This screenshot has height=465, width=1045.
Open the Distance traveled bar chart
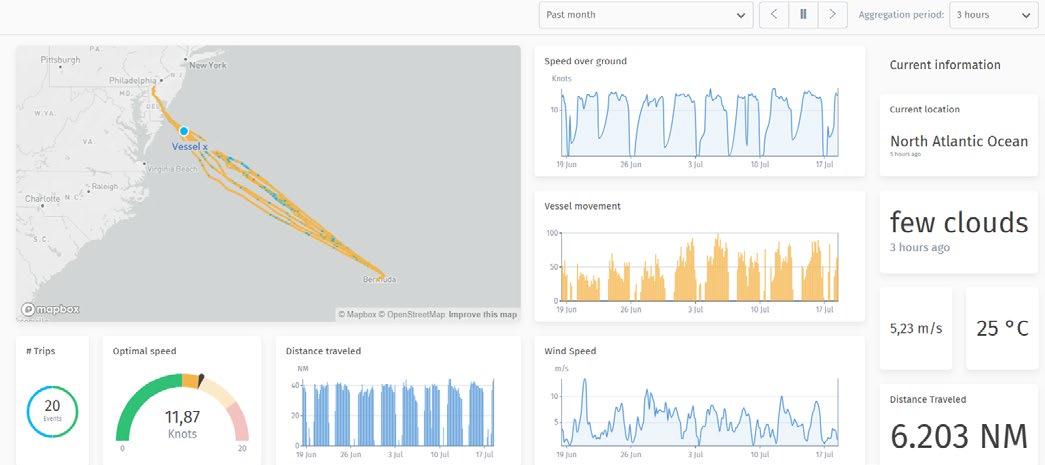tap(398, 400)
